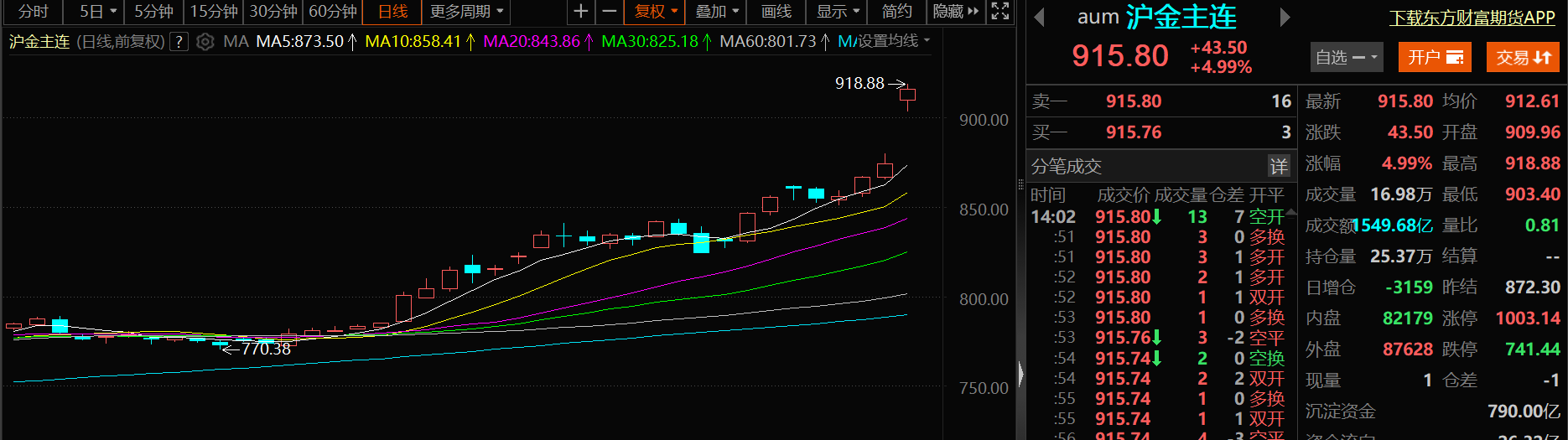Open MA settings gear icon
Image resolution: width=1568 pixels, height=440 pixels.
click(x=205, y=42)
